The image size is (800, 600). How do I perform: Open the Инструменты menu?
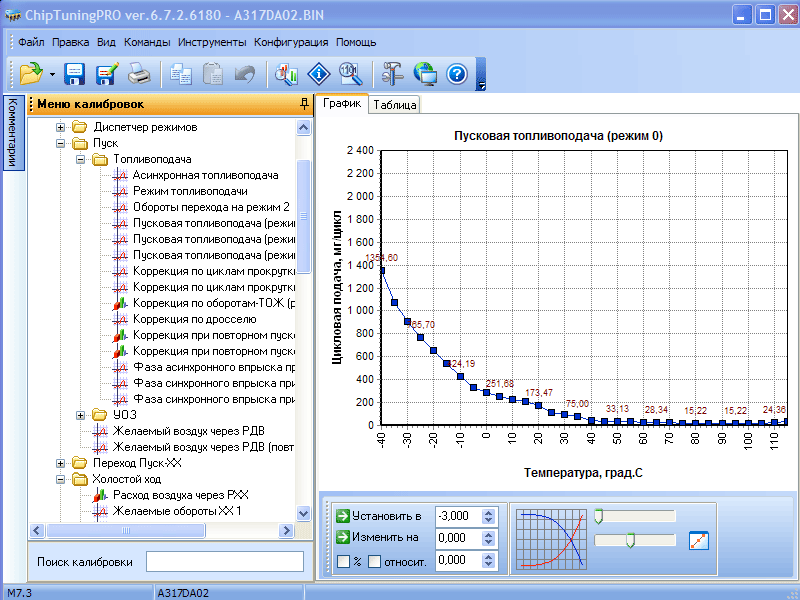(212, 42)
